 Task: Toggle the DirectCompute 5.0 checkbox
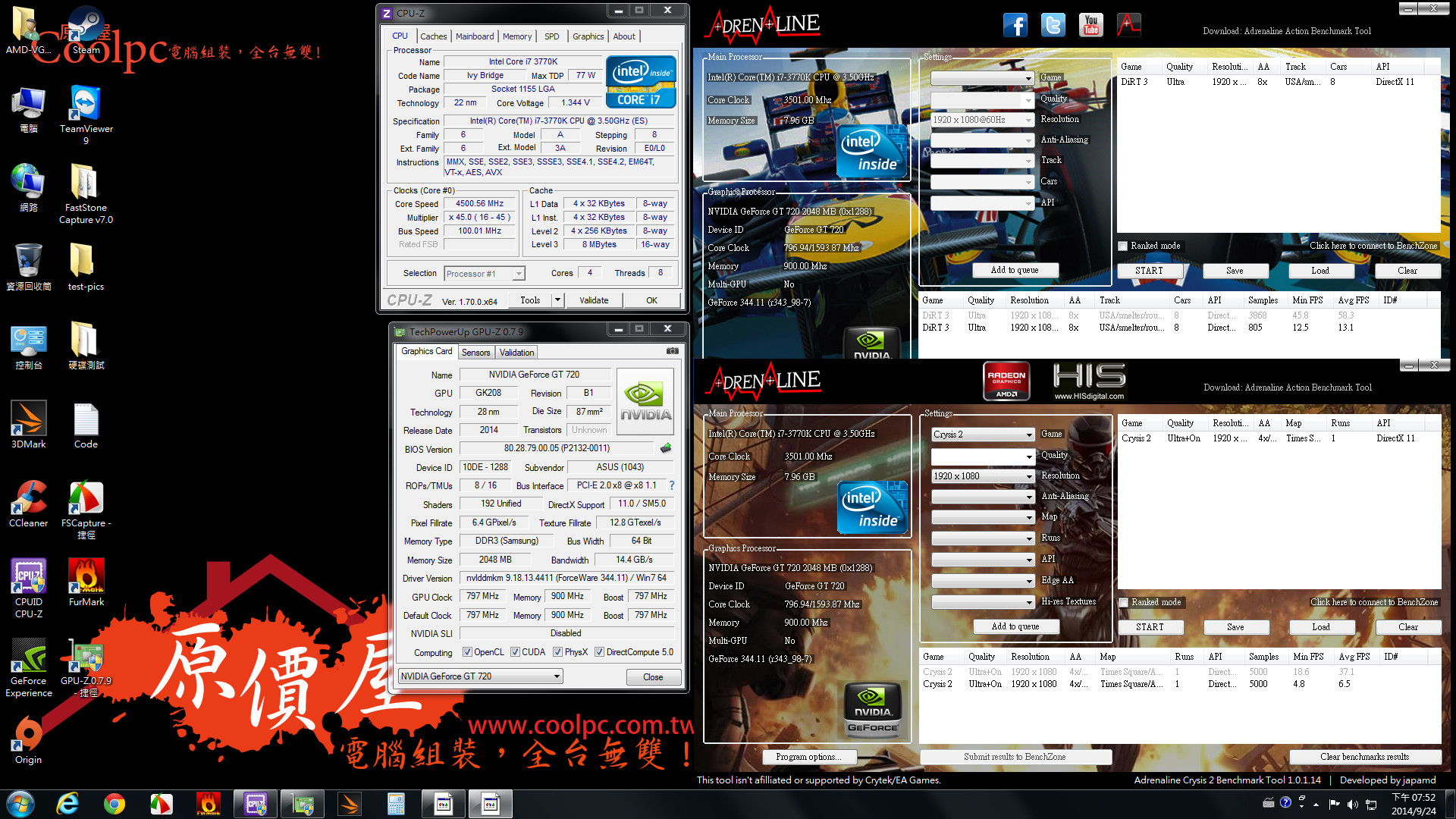[599, 652]
